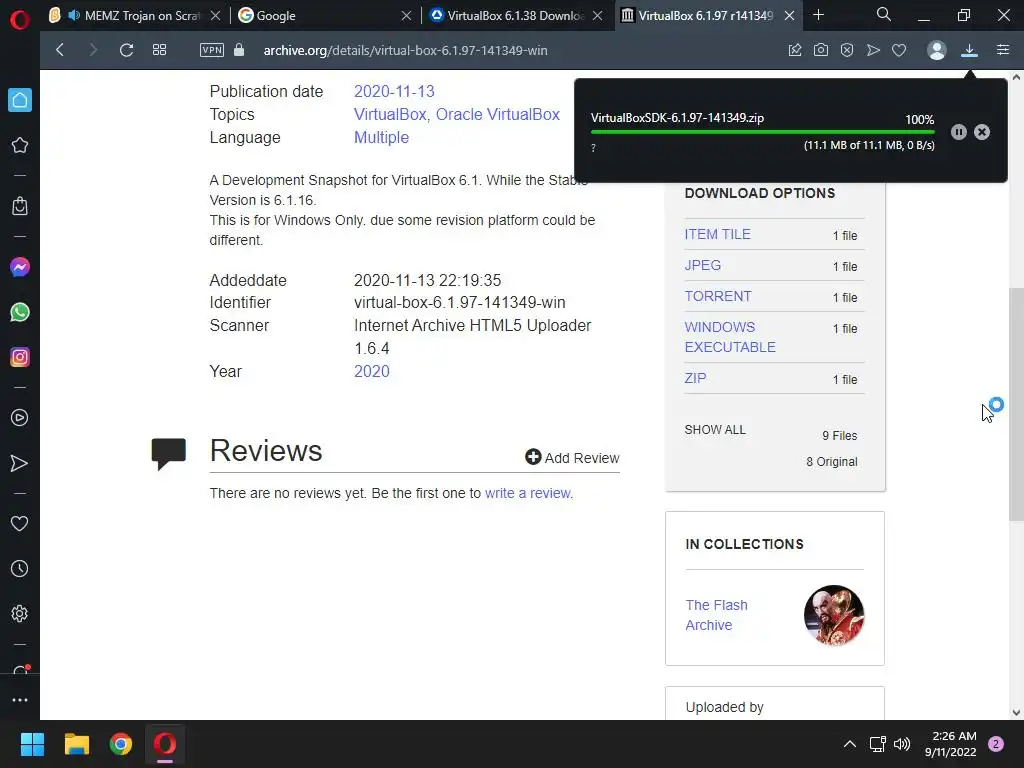The width and height of the screenshot is (1024, 768).
Task: Open the profile account icon
Action: (936, 50)
